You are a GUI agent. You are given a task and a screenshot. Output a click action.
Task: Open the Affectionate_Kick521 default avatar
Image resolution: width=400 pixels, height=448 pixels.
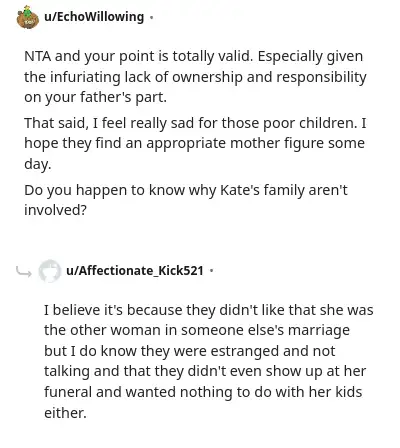point(50,271)
